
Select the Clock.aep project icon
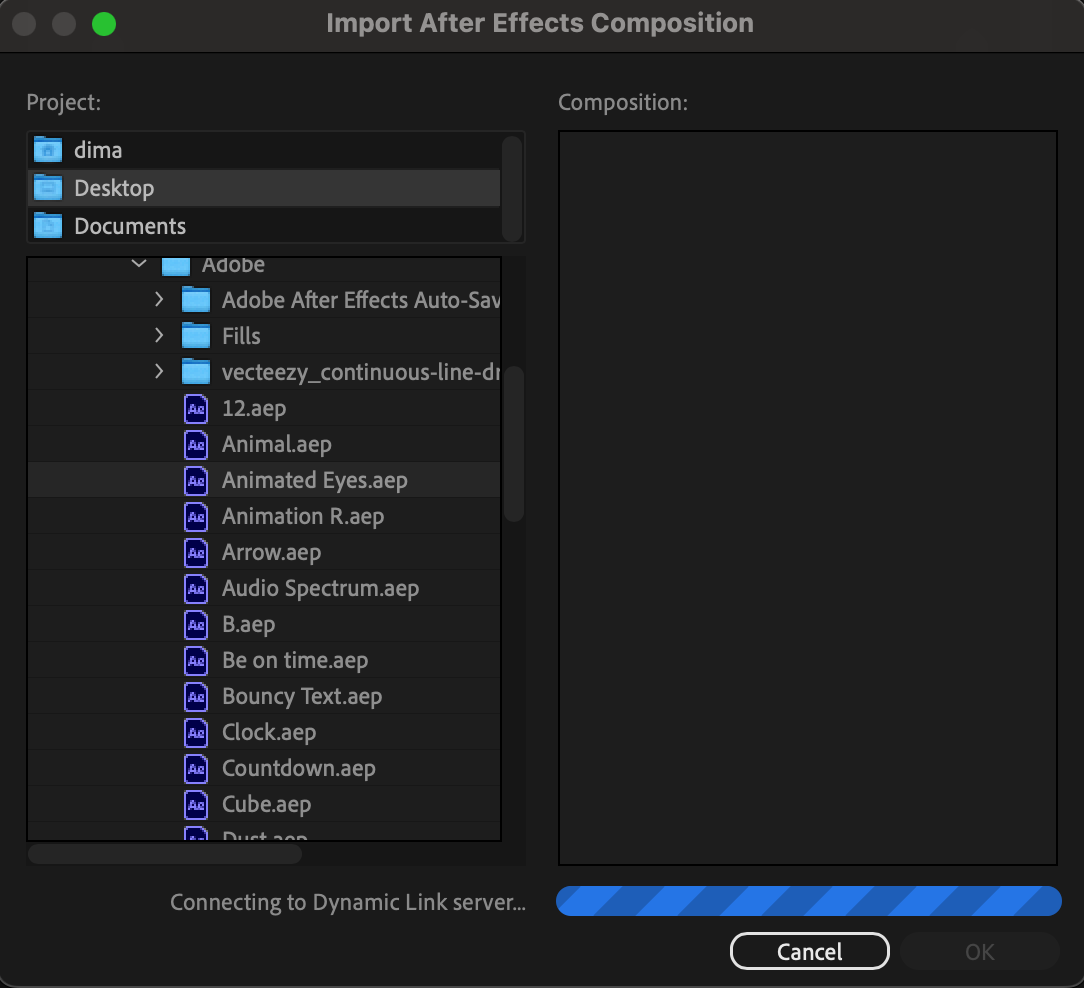[196, 732]
